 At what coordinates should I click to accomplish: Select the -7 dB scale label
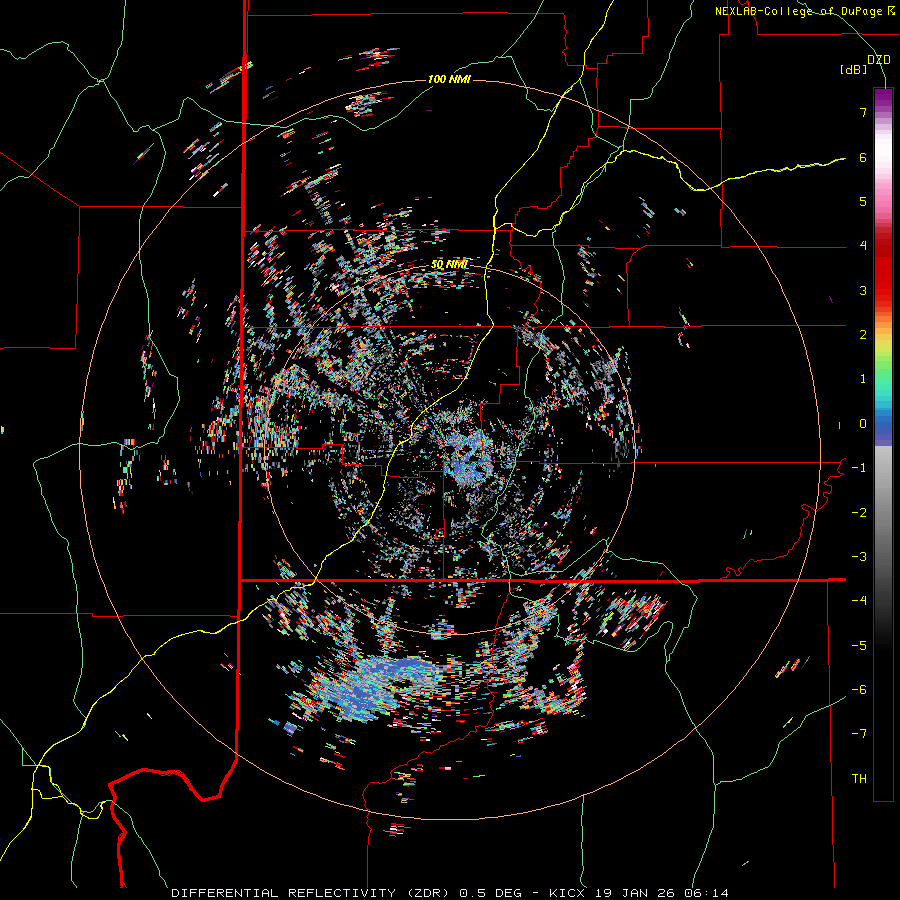tap(859, 734)
